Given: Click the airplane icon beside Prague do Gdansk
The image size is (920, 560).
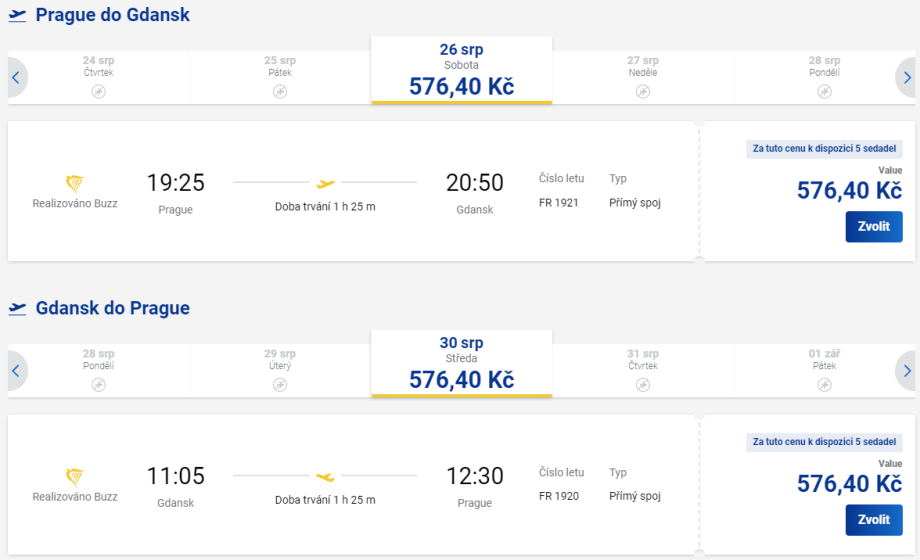Looking at the screenshot, I should pos(17,15).
